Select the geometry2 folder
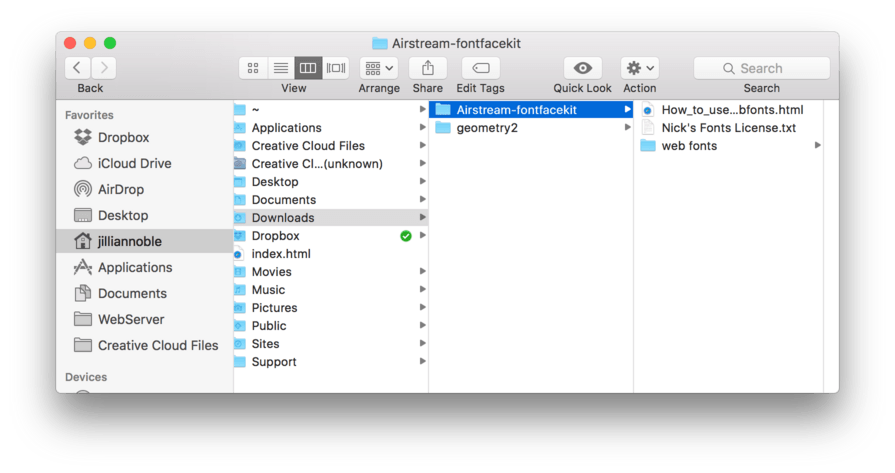This screenshot has width=895, height=473. (x=531, y=128)
